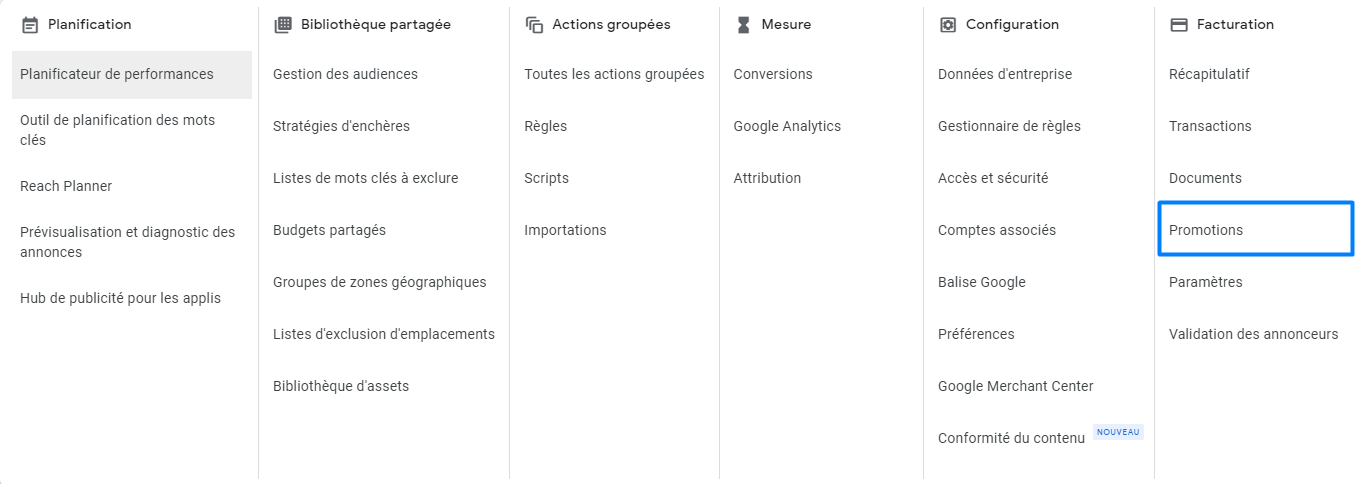Click the Mesure hourglass icon
1360x484 pixels.
click(743, 25)
